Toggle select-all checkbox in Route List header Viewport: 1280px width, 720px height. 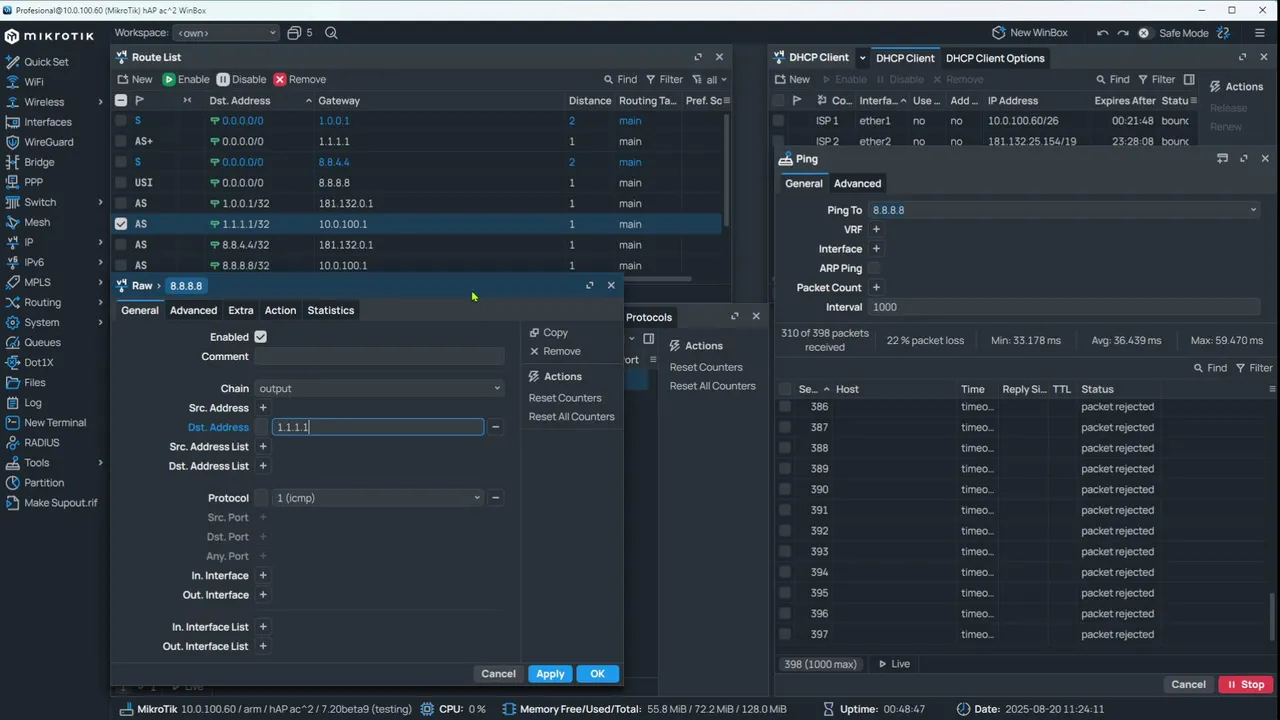pyautogui.click(x=121, y=100)
